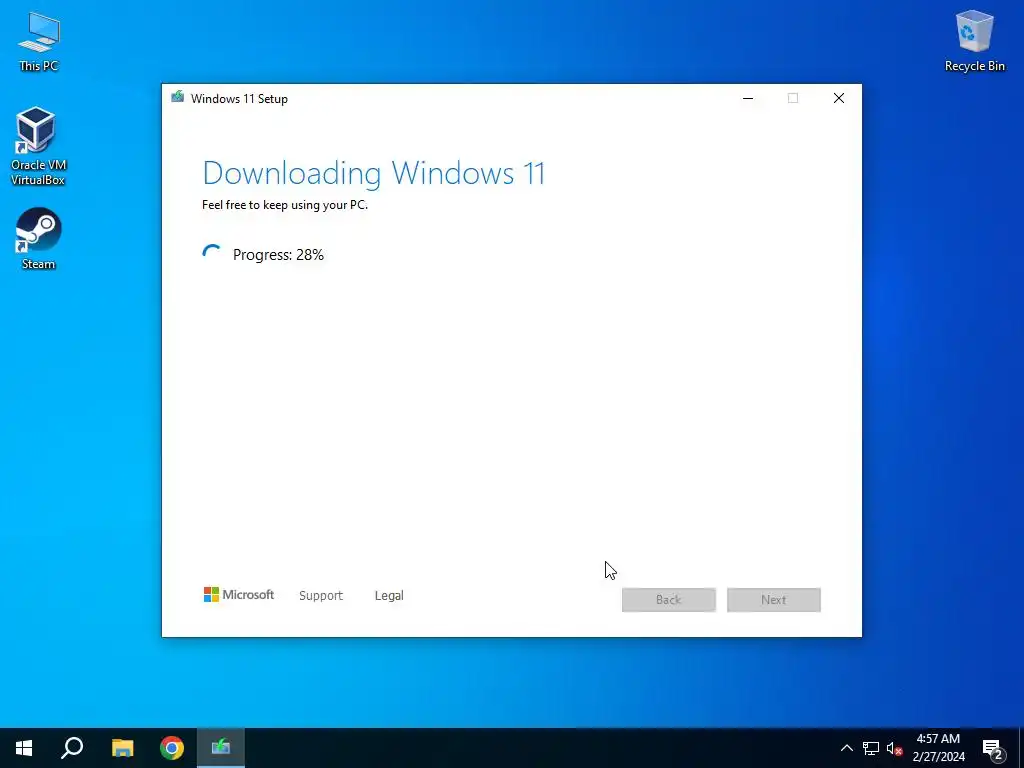
Task: Close the Windows 11 Setup window
Action: pos(839,98)
